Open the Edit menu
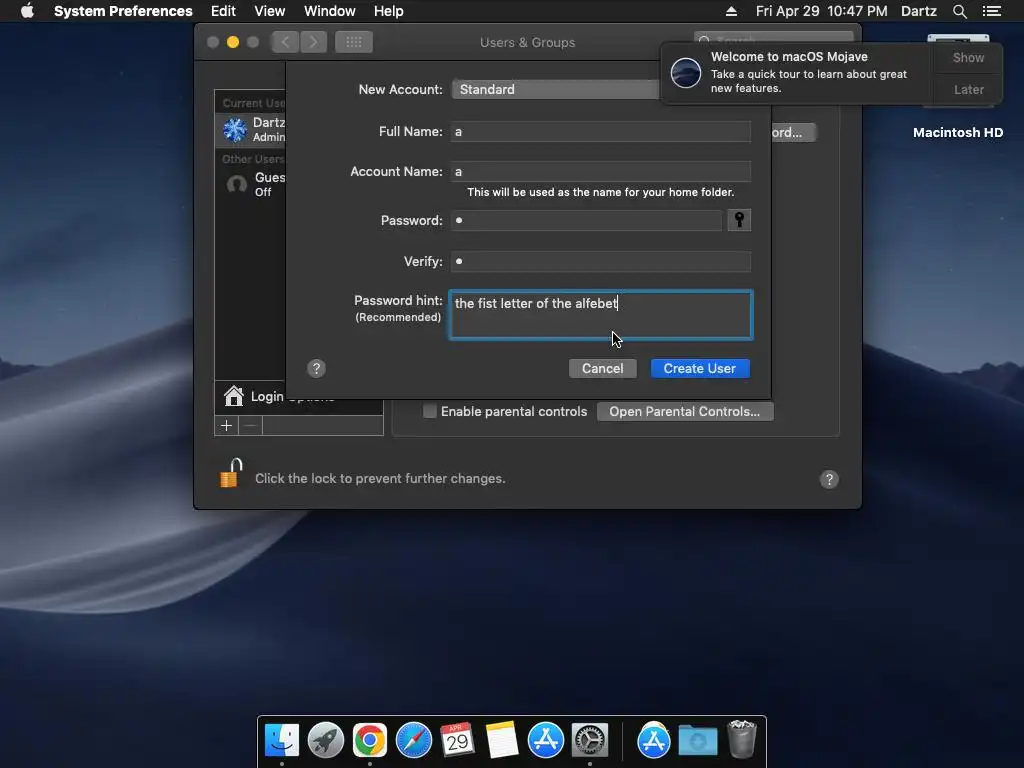Screen dimensions: 1024x768 pos(223,11)
